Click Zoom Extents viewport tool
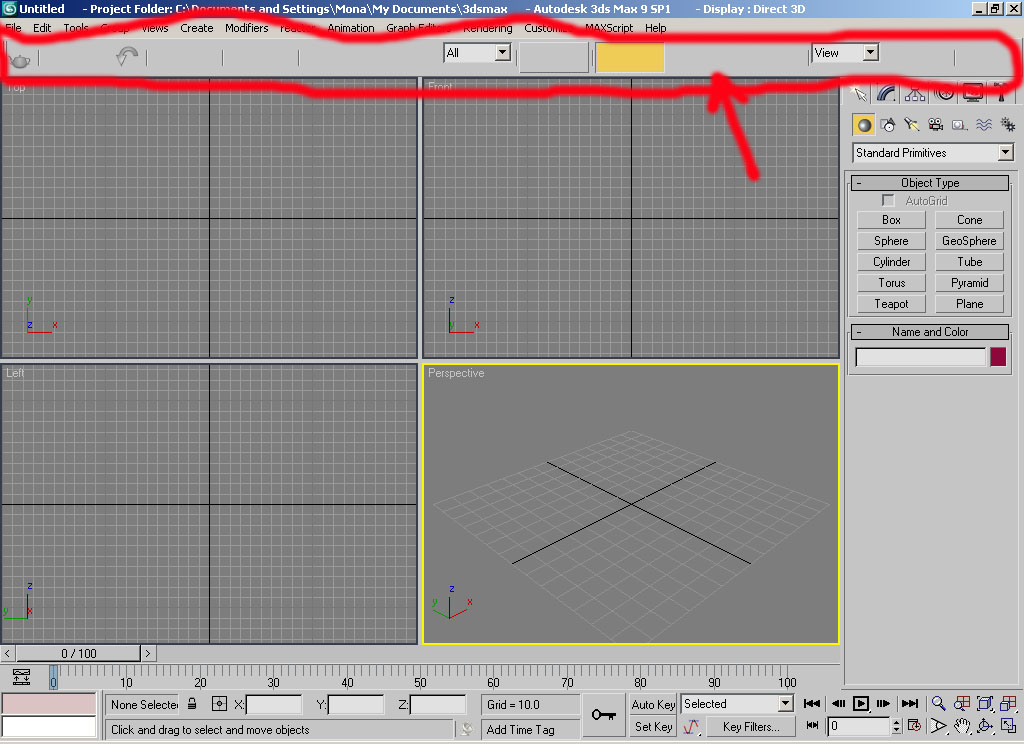Viewport: 1024px width, 744px height. pos(985,704)
